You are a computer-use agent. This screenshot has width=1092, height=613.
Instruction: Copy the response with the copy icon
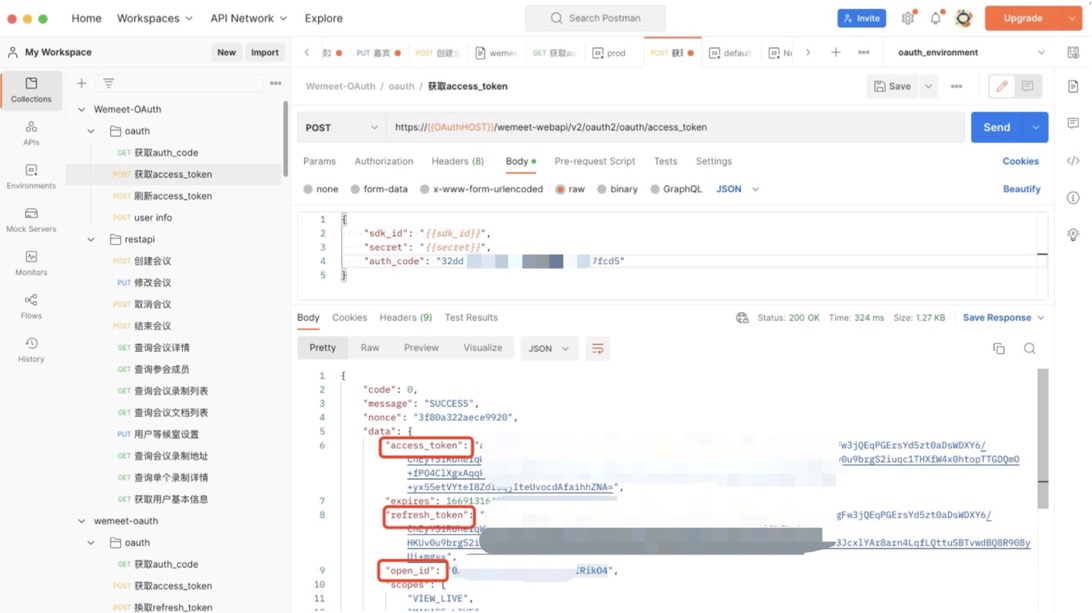point(999,349)
